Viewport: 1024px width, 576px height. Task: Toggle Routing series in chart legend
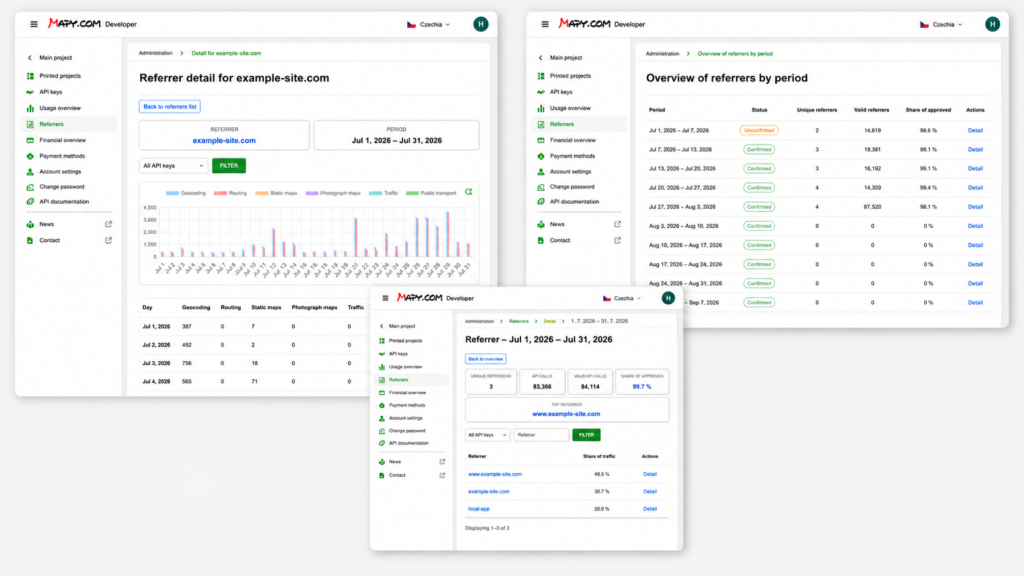tap(231, 193)
